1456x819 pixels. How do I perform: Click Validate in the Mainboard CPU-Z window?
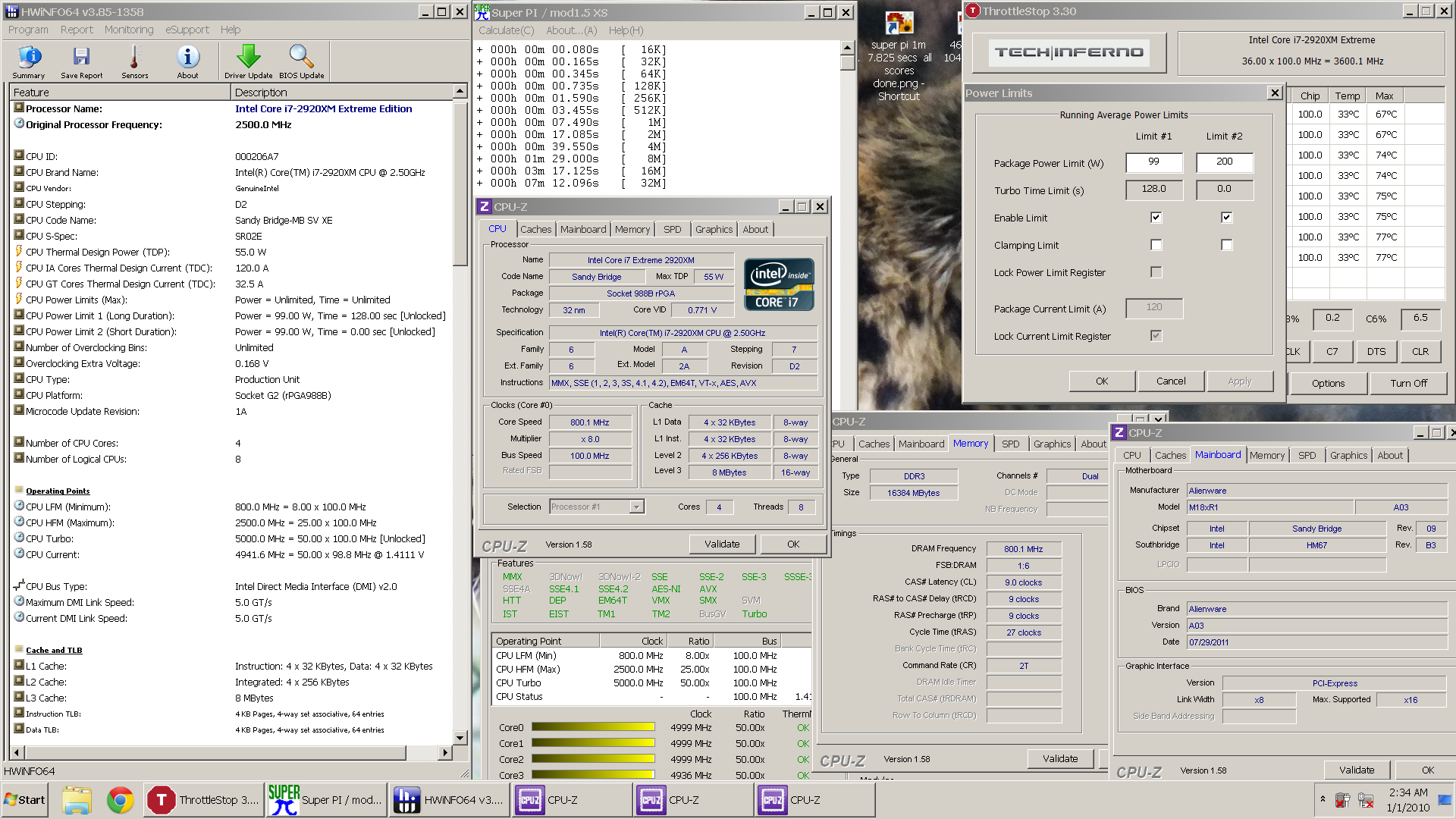(1357, 770)
